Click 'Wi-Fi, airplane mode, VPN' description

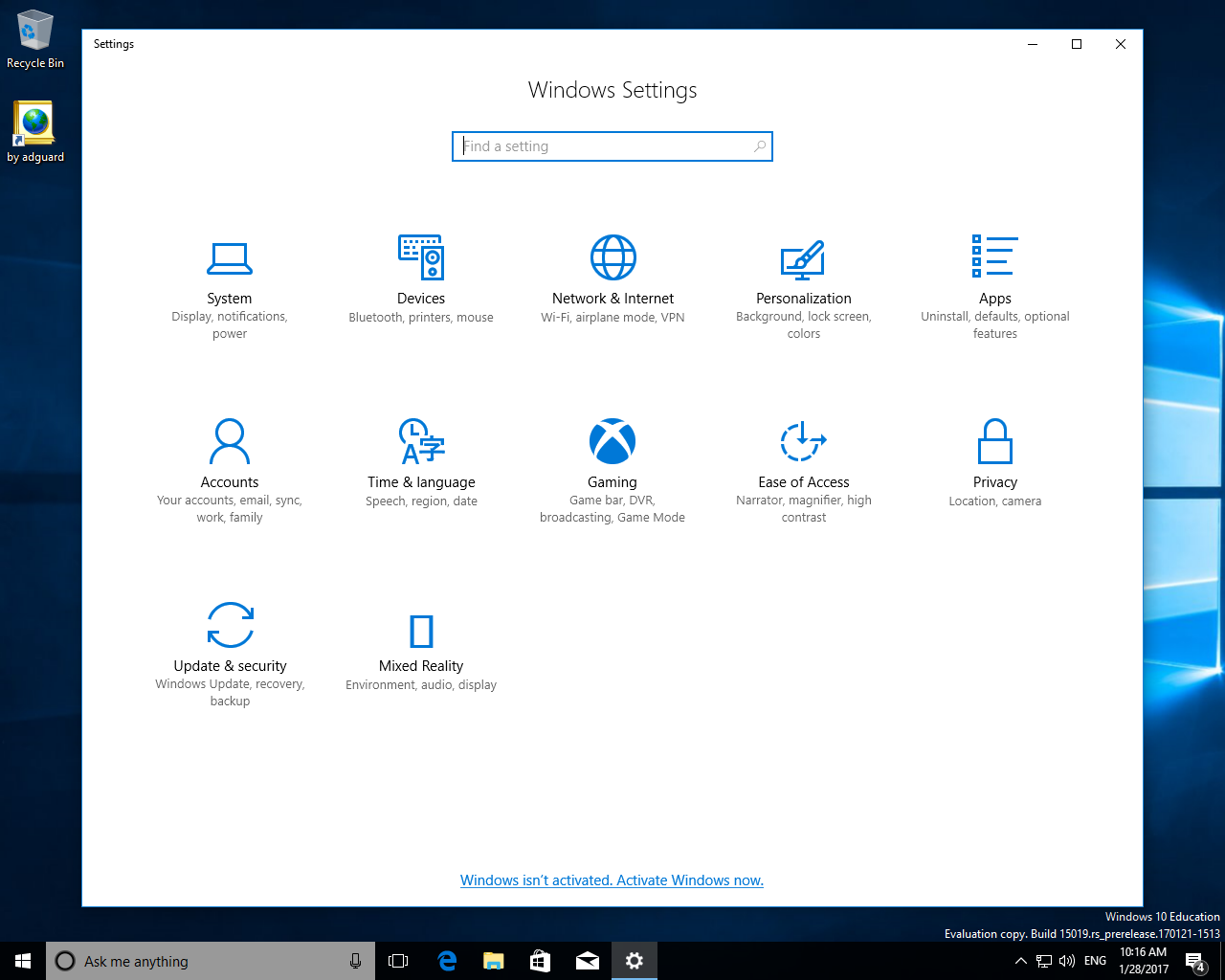point(612,318)
